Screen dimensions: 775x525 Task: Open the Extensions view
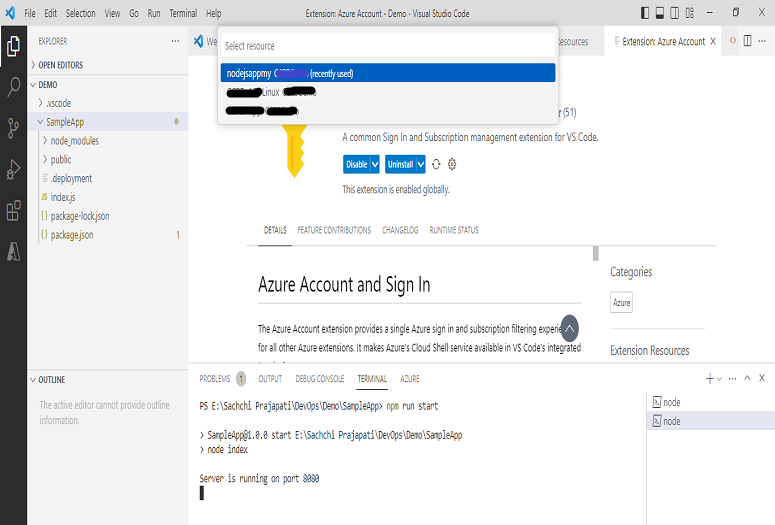13,211
